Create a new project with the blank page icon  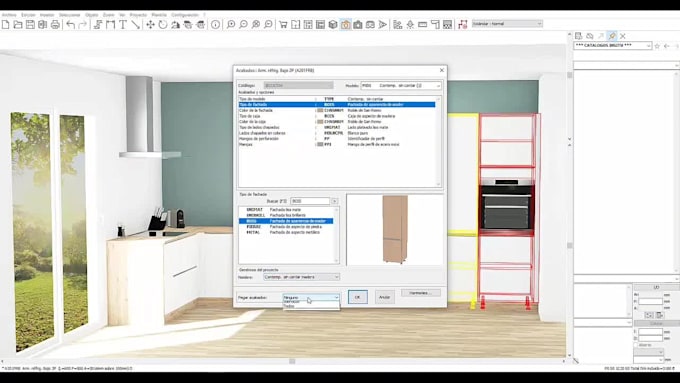point(5,25)
